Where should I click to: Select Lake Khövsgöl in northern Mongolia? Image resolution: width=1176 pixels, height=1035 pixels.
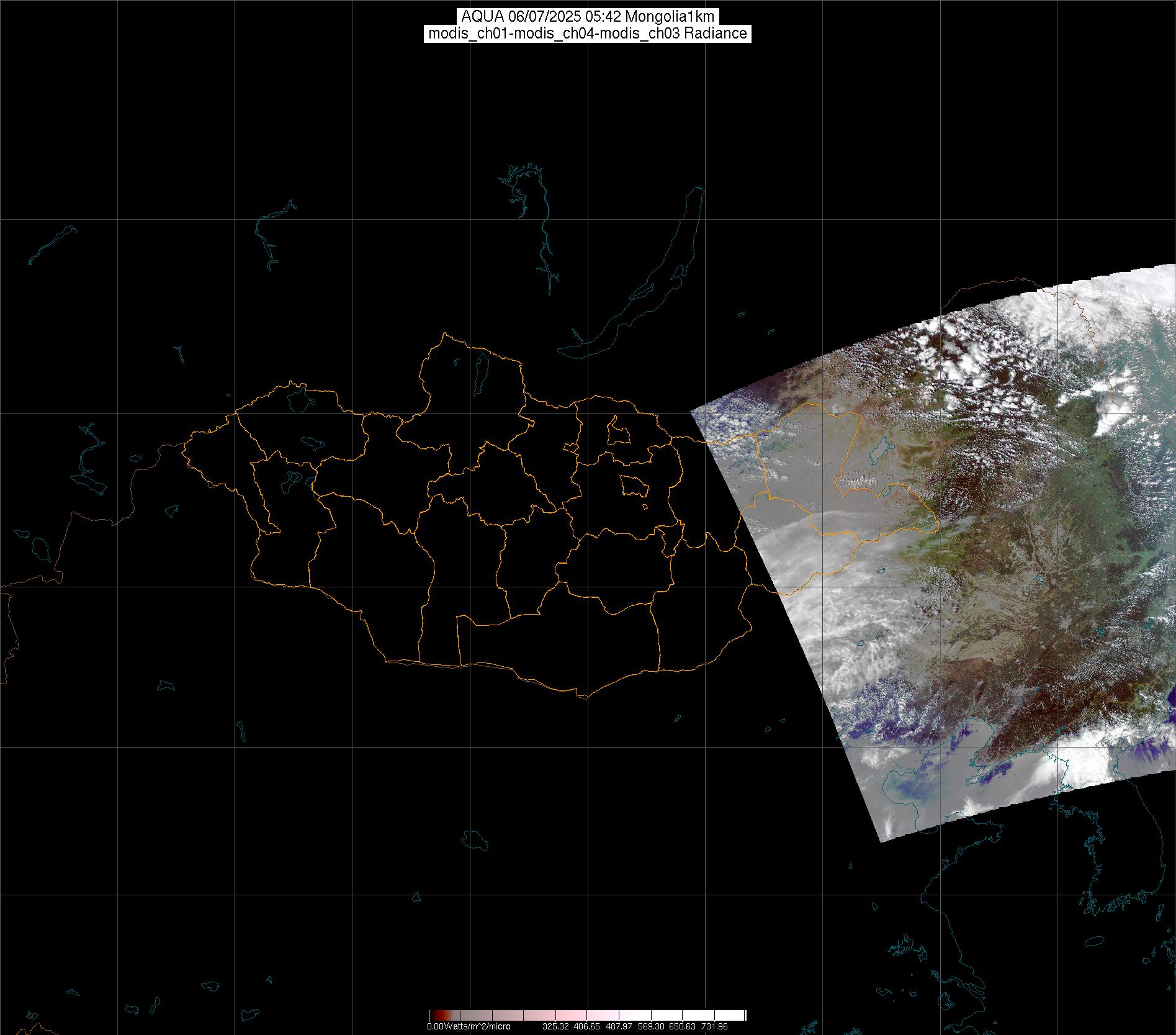[x=480, y=369]
